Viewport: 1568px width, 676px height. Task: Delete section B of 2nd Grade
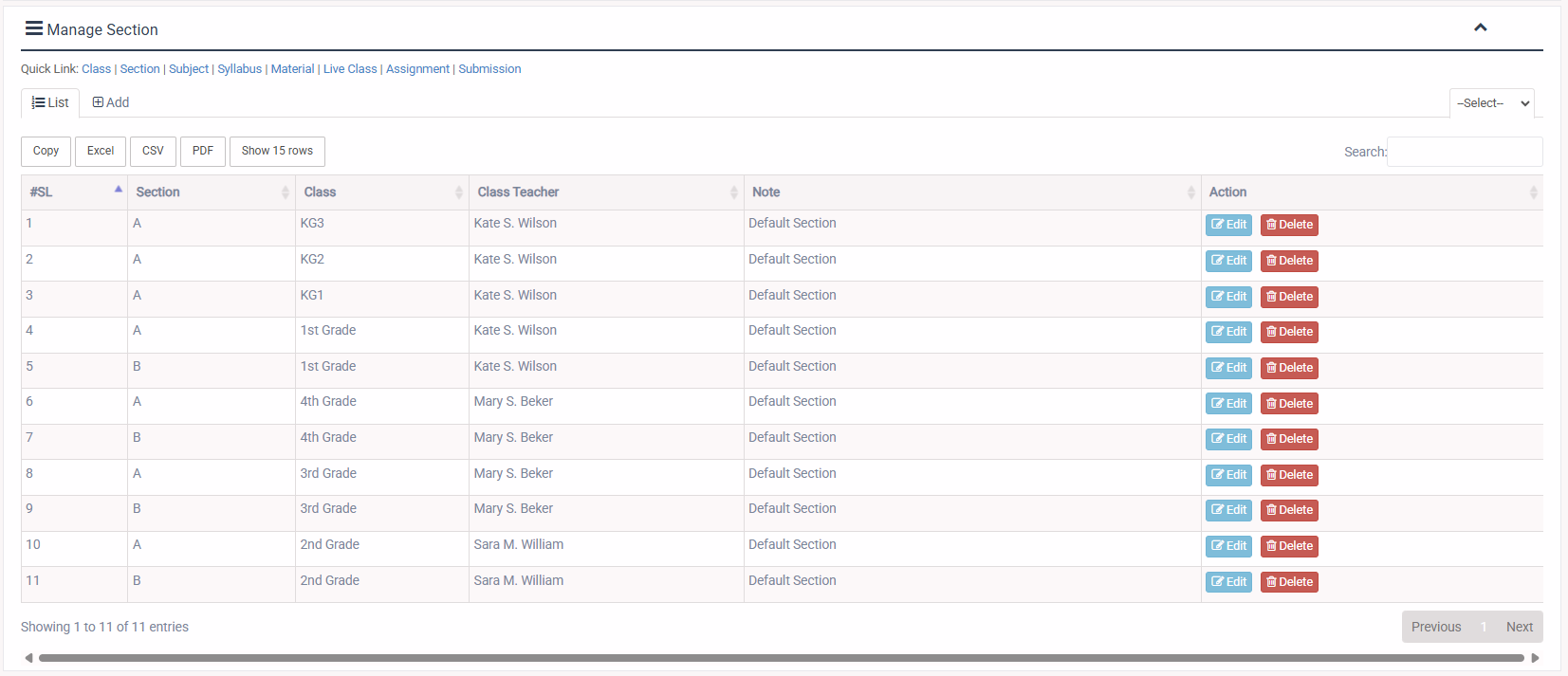(x=1289, y=582)
